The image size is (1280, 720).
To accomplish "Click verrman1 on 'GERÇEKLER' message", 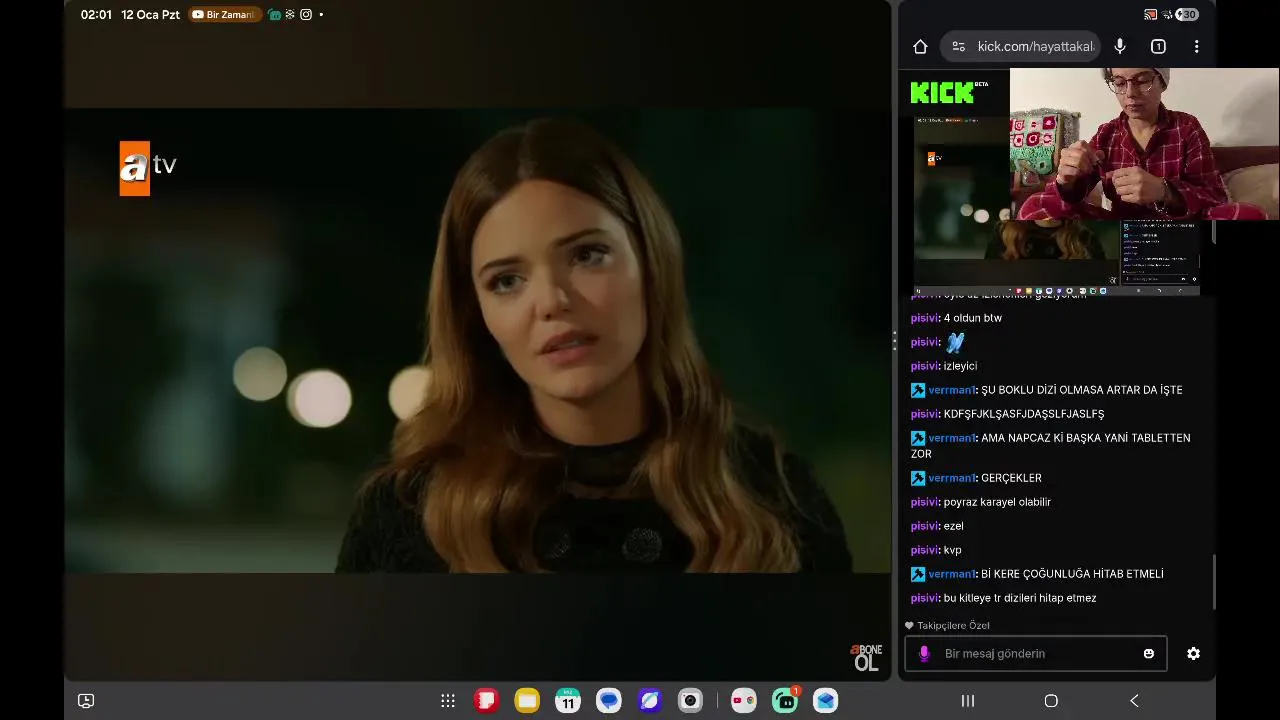I will pyautogui.click(x=952, y=478).
